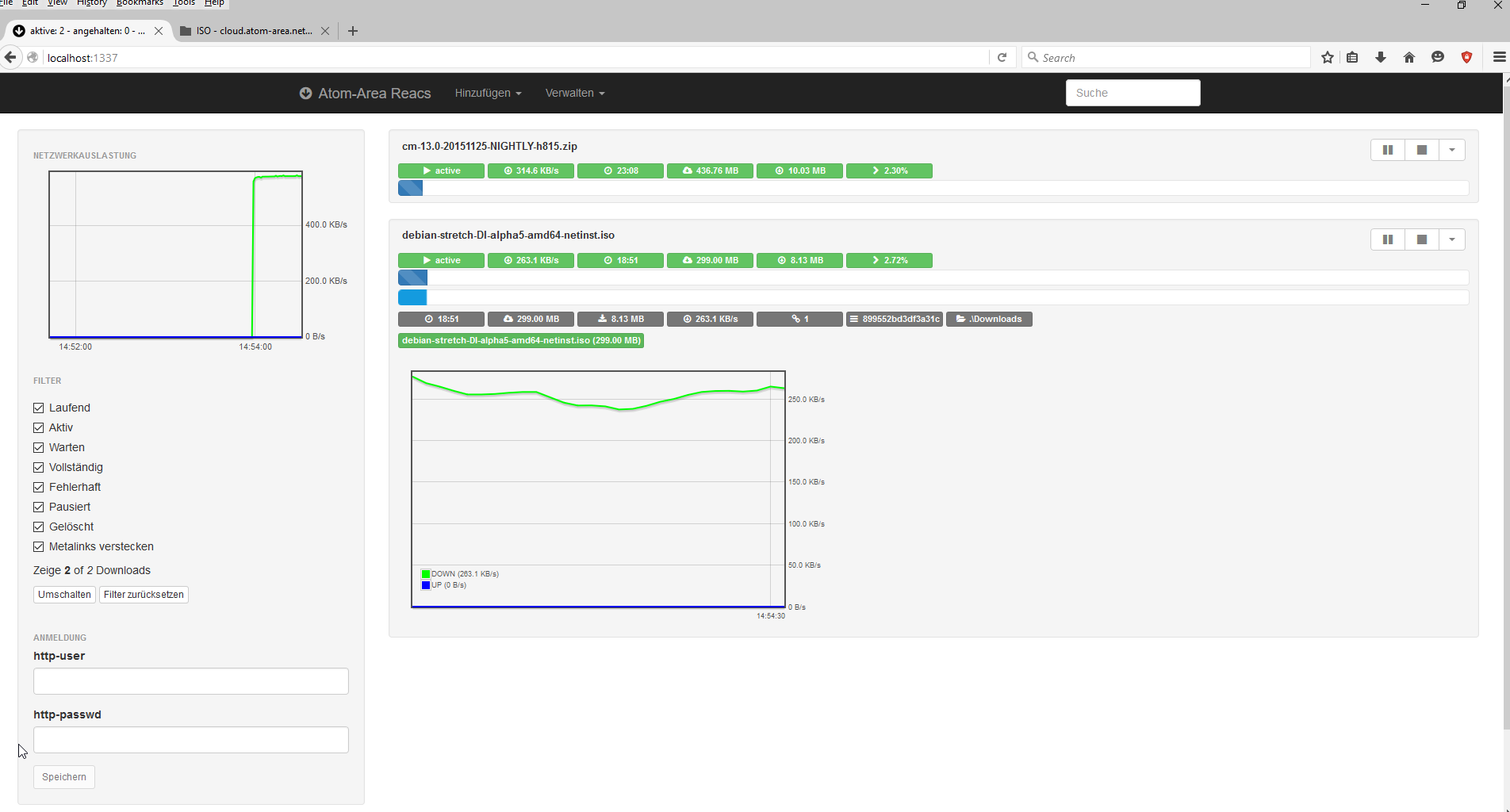The width and height of the screenshot is (1510, 812).
Task: Uncheck the Laufend filter checkbox
Action: pyautogui.click(x=39, y=408)
